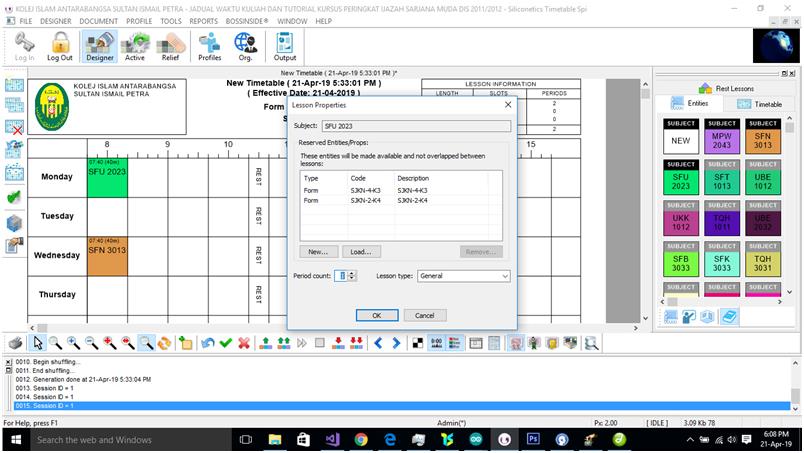Click the printer icon in bottom toolbar
Image resolution: width=804 pixels, height=453 pixels.
pyautogui.click(x=15, y=343)
